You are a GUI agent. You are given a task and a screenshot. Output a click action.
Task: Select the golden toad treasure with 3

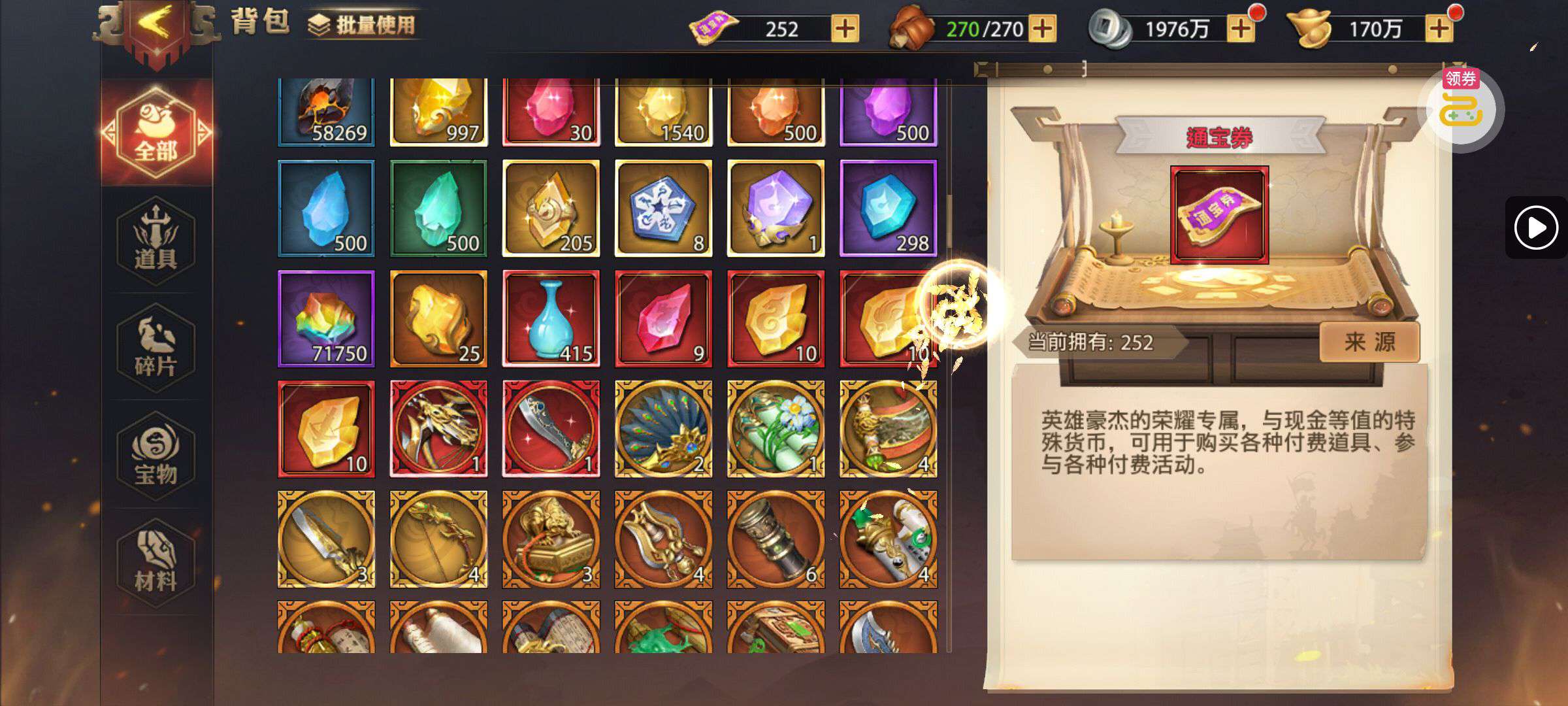click(x=551, y=539)
